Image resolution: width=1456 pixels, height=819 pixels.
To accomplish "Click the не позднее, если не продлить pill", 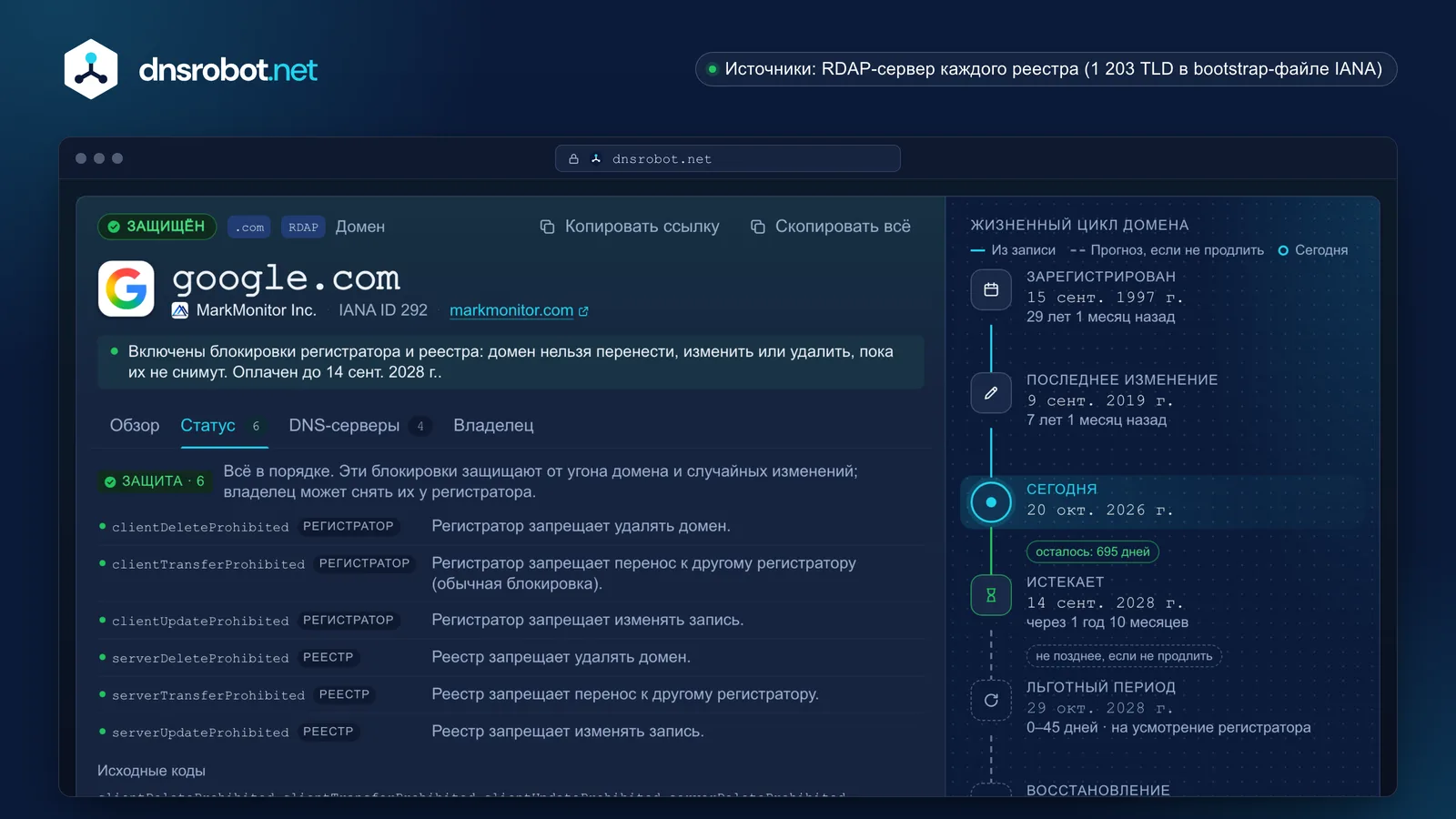I will click(1124, 656).
